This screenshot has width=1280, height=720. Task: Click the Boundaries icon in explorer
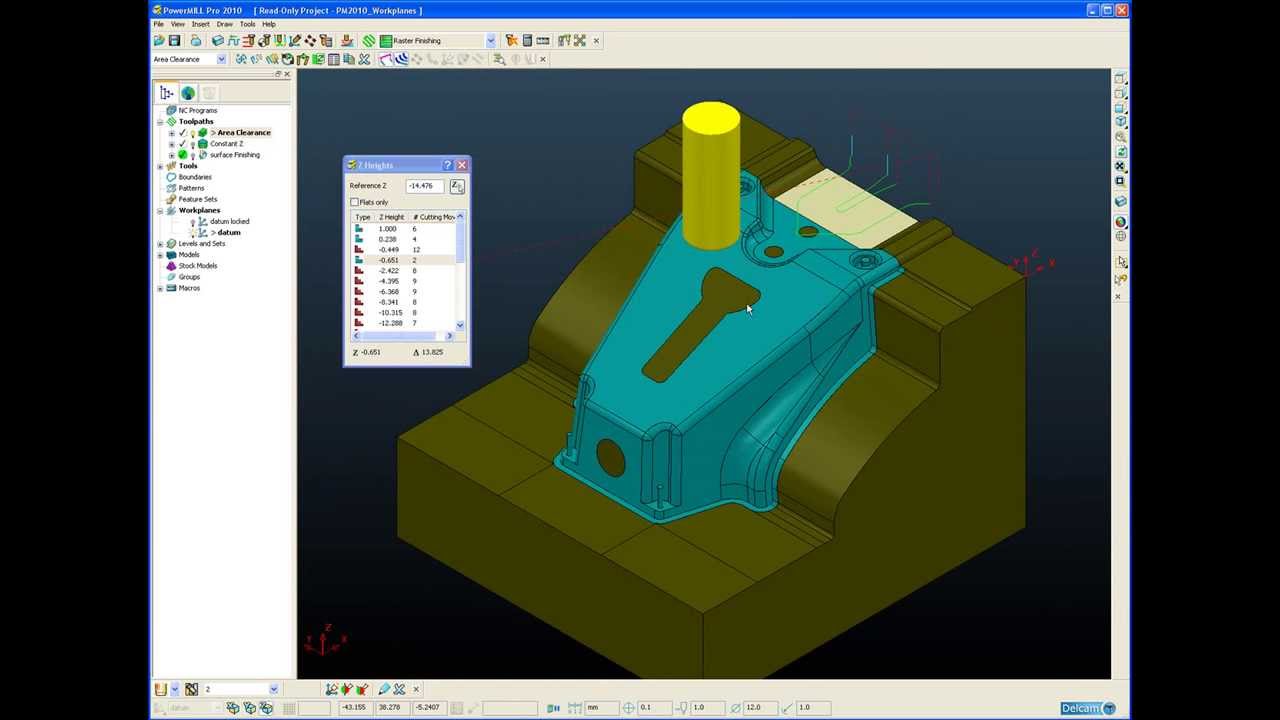click(171, 177)
